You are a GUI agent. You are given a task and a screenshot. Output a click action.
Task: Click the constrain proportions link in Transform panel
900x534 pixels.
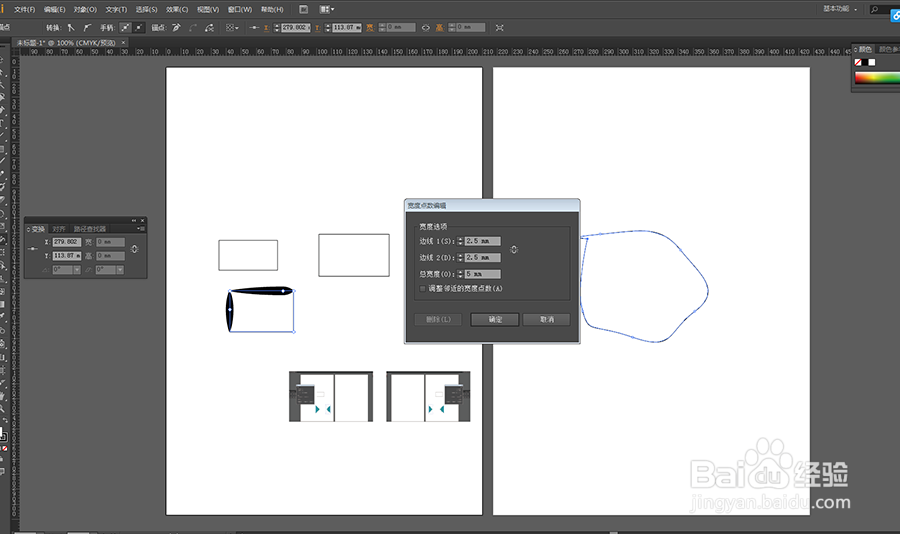tap(134, 249)
